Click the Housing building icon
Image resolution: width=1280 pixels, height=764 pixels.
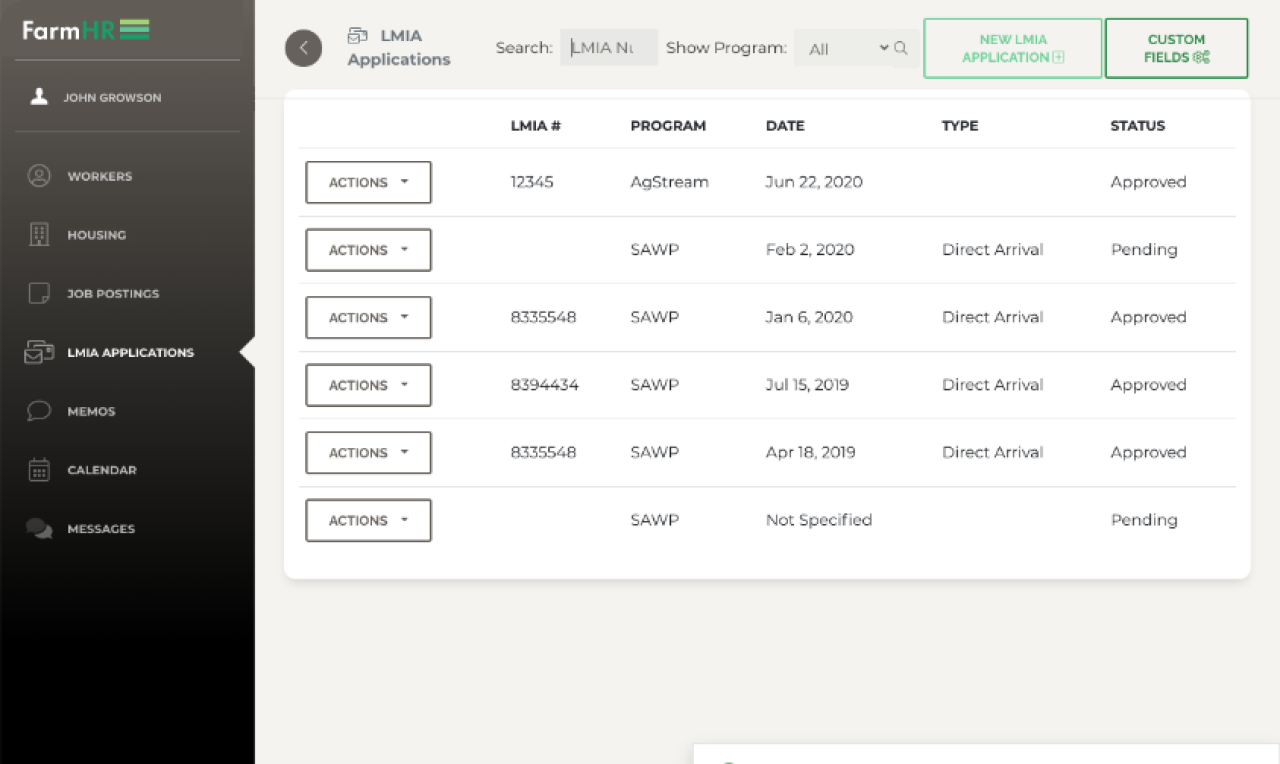(39, 235)
